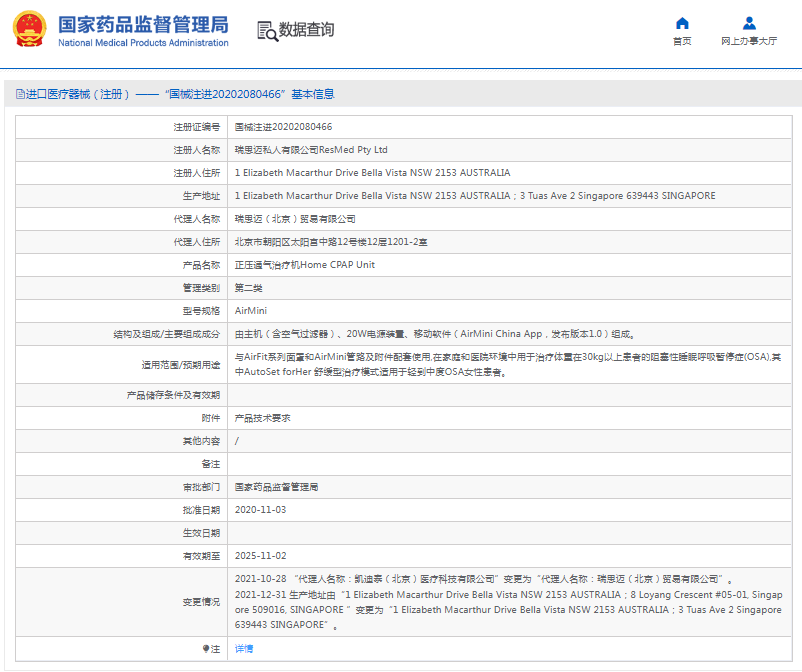802x672 pixels.
Task: Click the 备注 label
Action: (210, 464)
